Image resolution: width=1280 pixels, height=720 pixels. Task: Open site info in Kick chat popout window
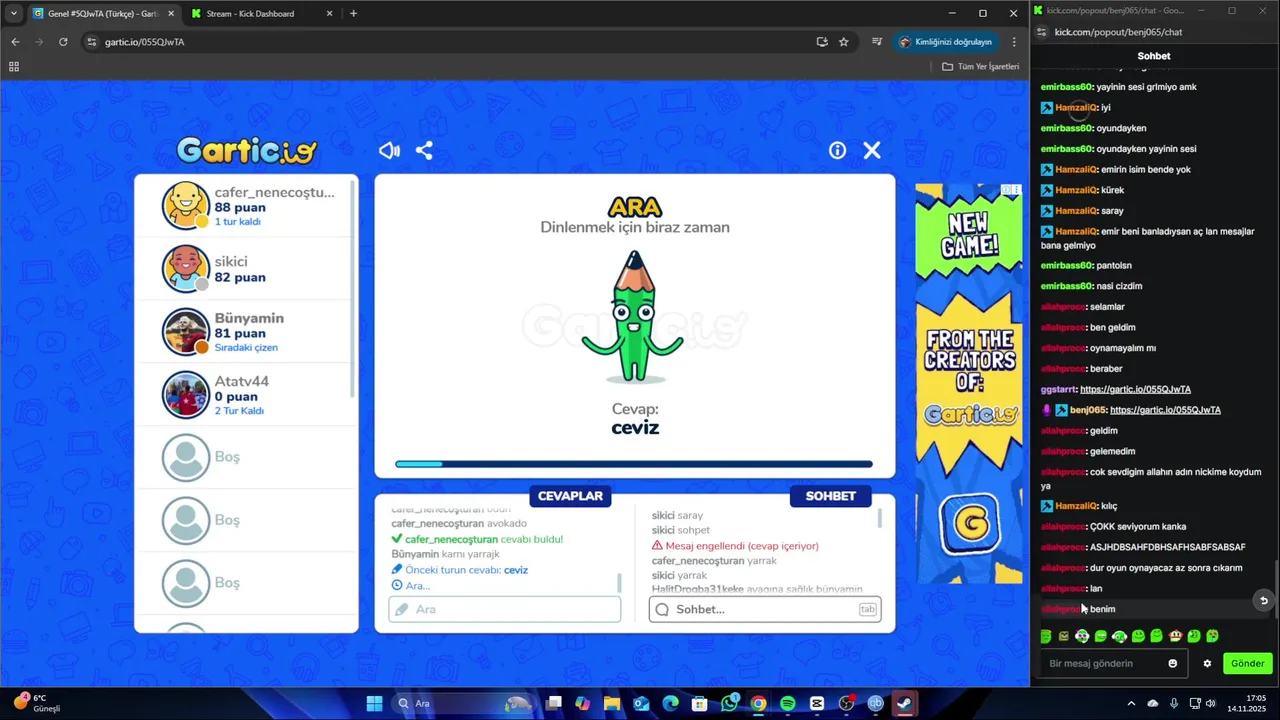pos(1041,32)
